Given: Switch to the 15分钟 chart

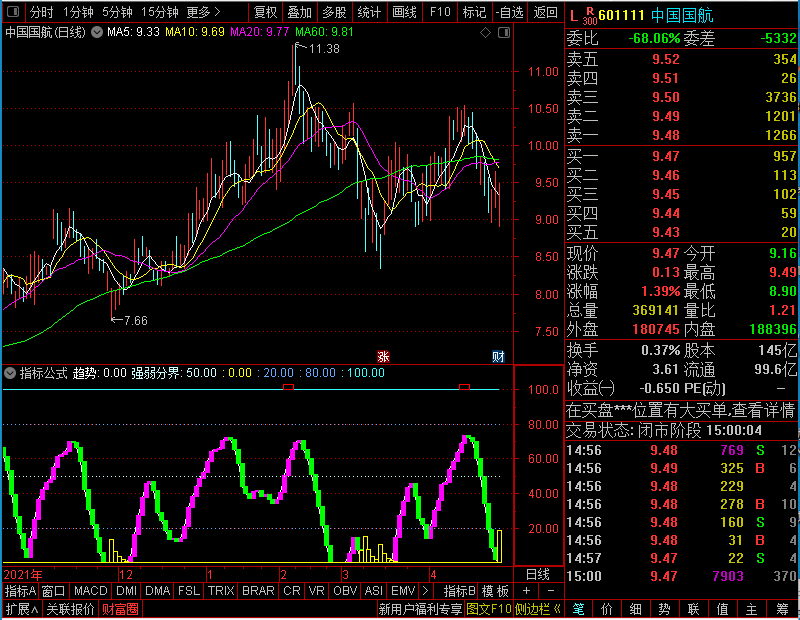Looking at the screenshot, I should click(x=159, y=12).
